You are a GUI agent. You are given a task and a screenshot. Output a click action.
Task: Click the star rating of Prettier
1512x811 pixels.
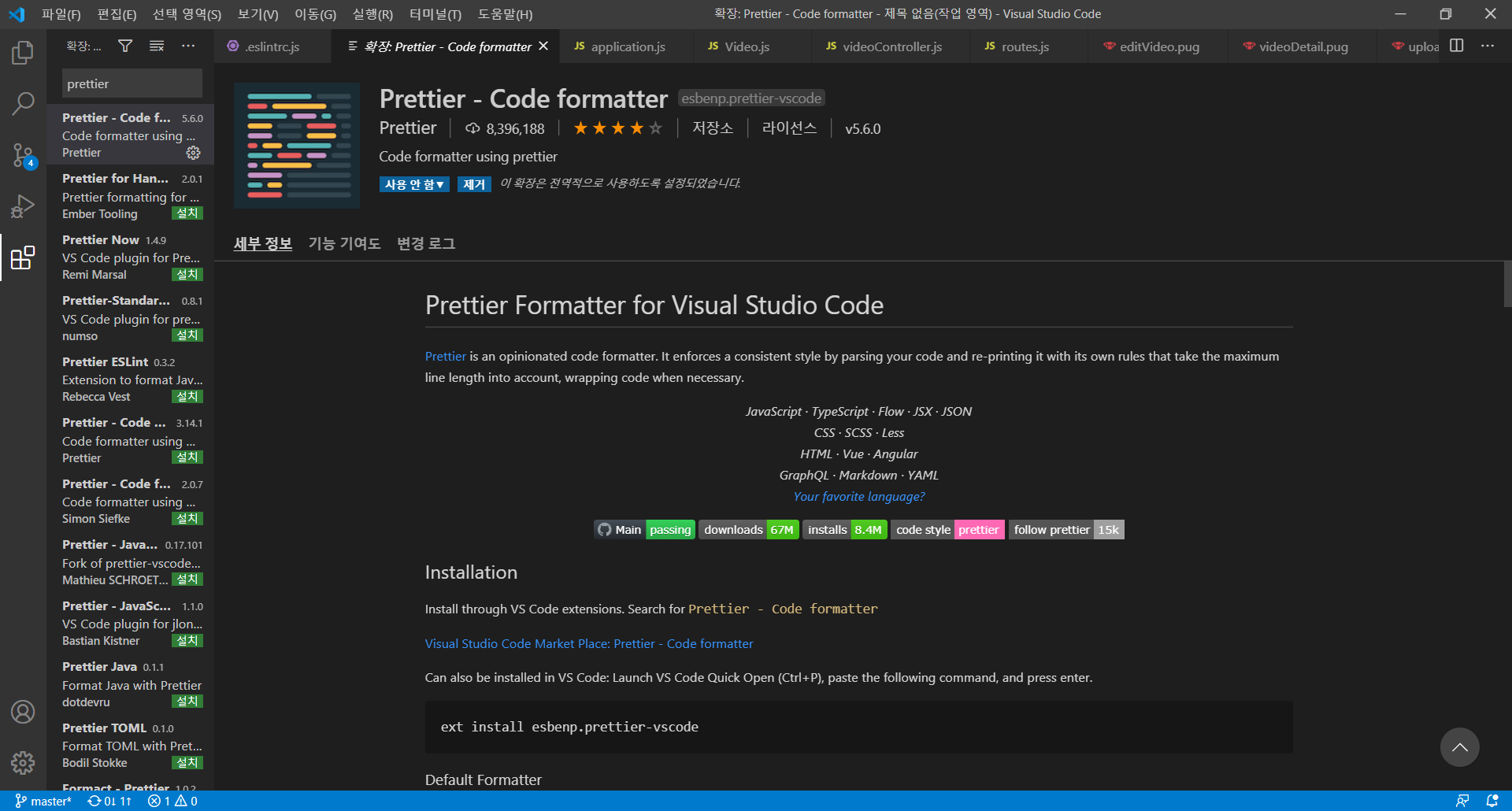(618, 128)
